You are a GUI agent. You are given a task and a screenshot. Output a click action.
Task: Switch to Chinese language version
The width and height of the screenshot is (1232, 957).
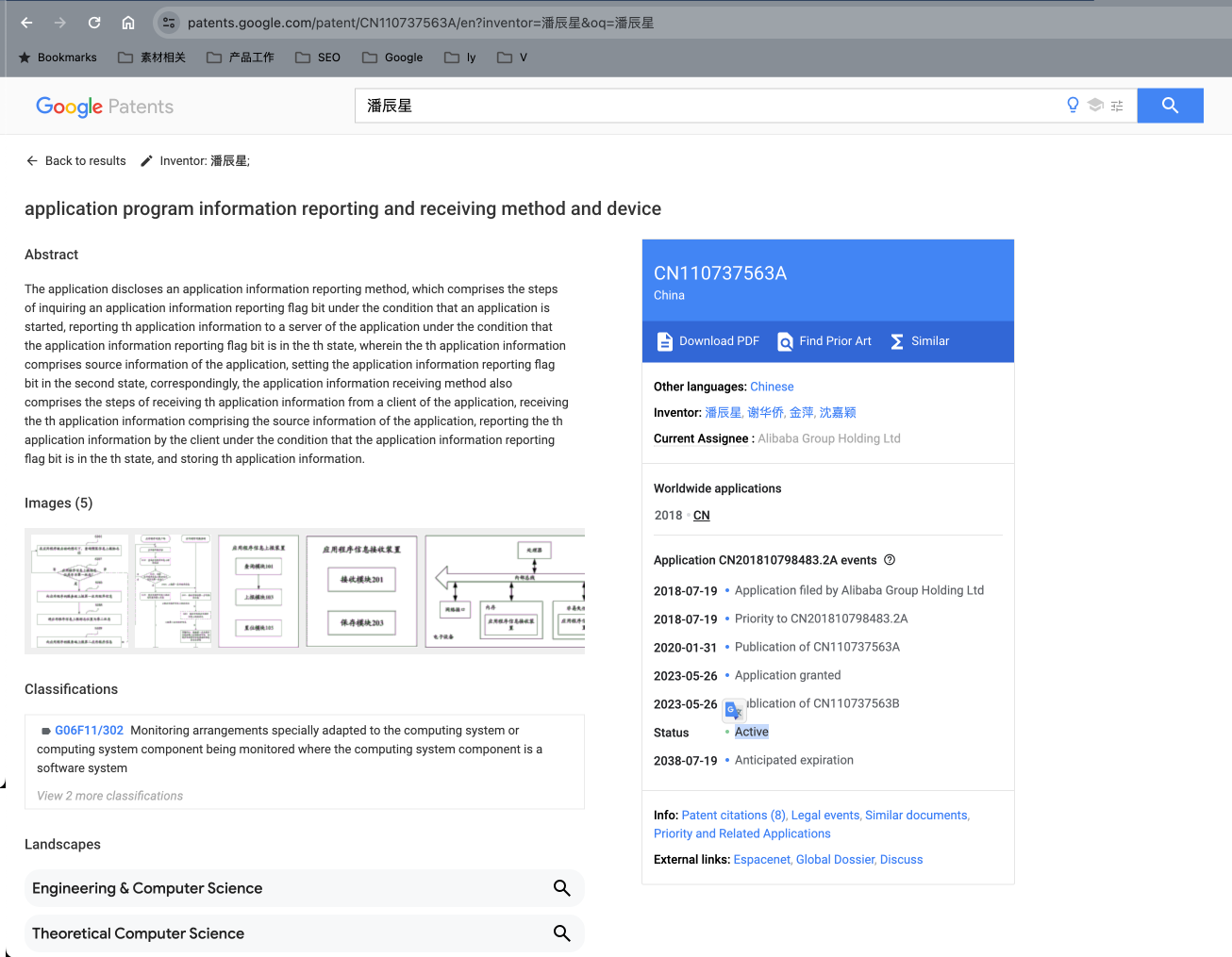pos(772,387)
